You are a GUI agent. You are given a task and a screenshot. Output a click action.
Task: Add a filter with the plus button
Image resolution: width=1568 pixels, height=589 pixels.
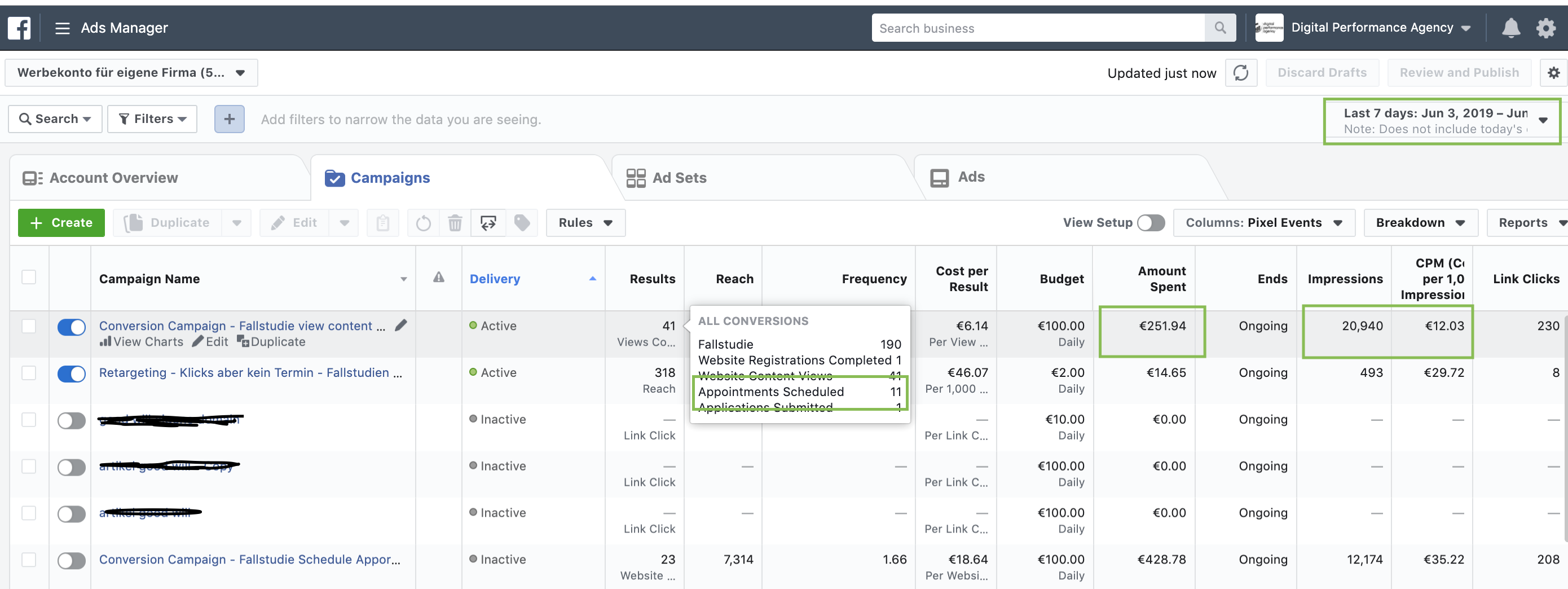click(x=230, y=120)
